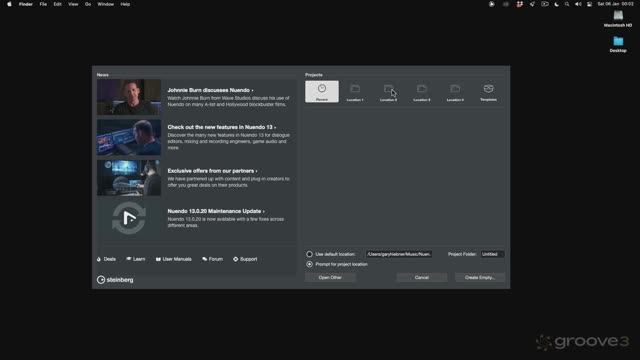Open the File menu
Screen dimensions: 640x360
pos(43,4)
